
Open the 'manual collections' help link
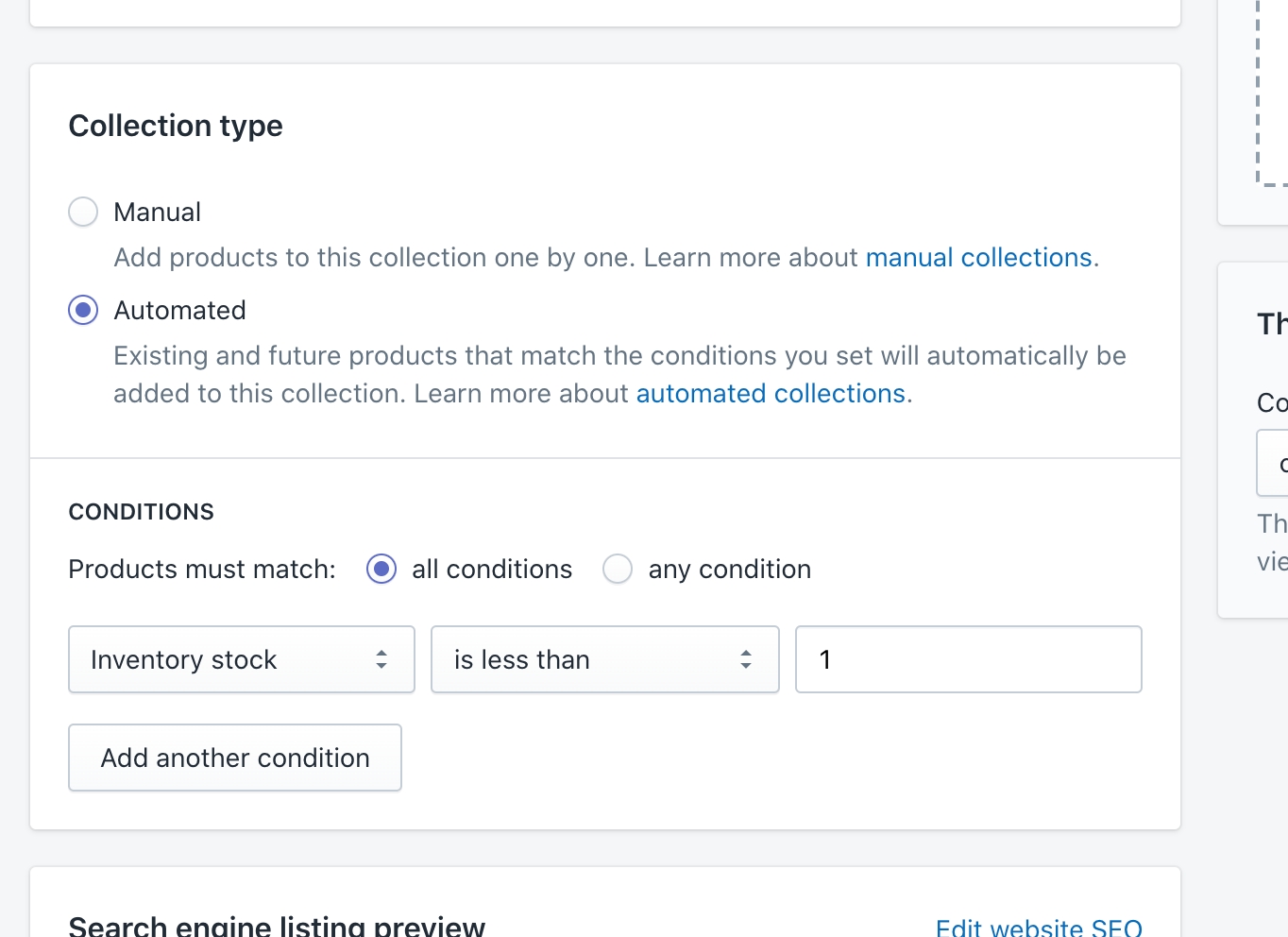point(978,257)
